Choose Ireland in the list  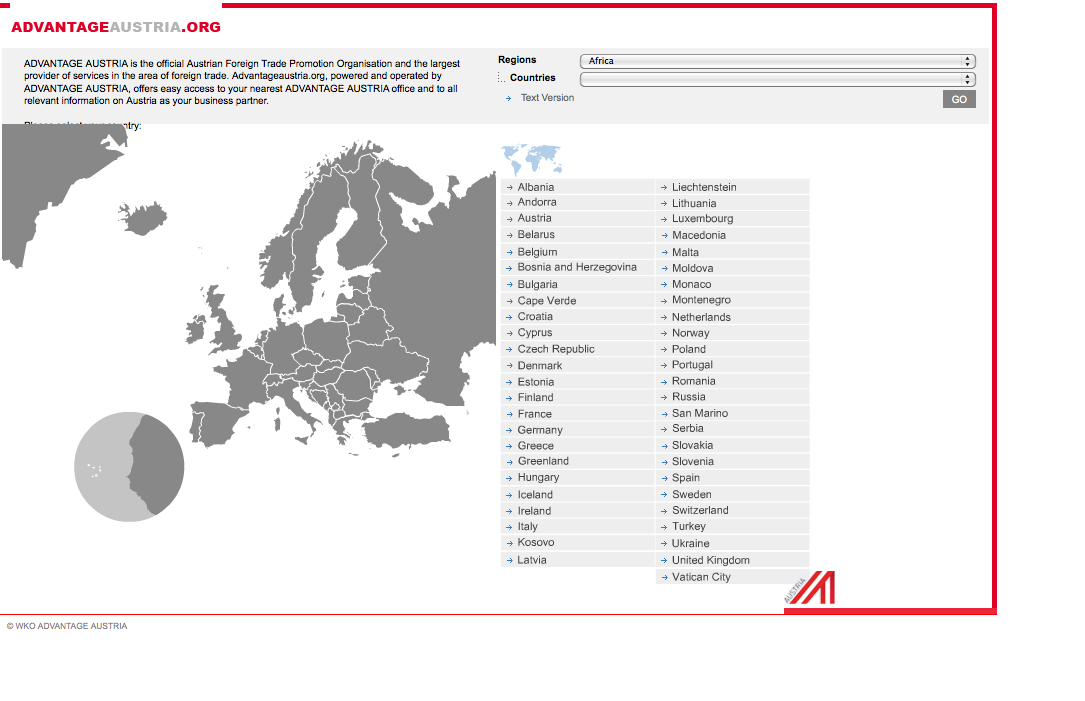point(534,511)
